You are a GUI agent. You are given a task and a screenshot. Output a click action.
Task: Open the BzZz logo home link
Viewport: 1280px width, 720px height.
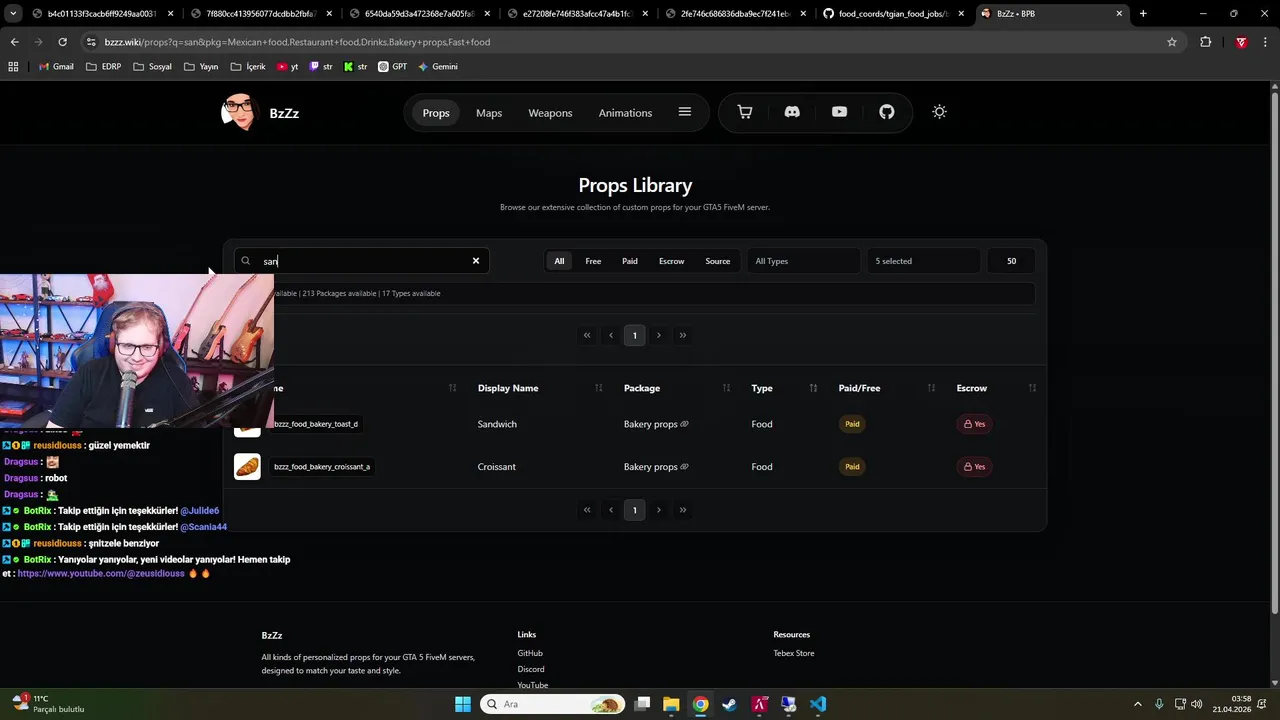(260, 113)
